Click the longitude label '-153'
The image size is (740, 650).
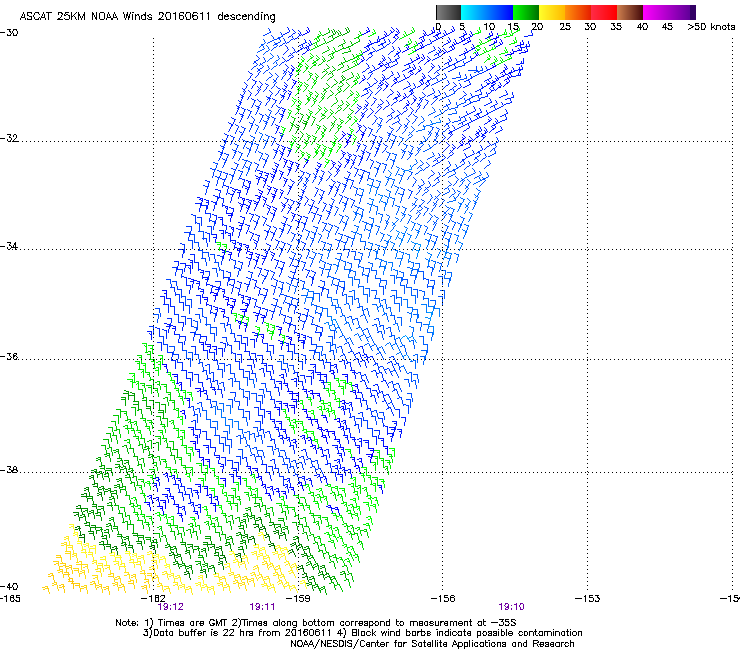(588, 599)
